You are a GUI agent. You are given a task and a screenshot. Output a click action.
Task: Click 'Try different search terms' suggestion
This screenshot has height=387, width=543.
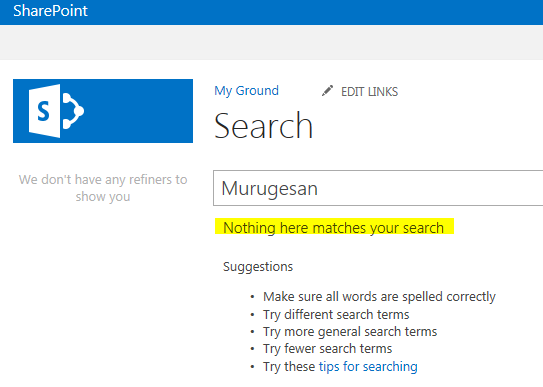pos(336,314)
